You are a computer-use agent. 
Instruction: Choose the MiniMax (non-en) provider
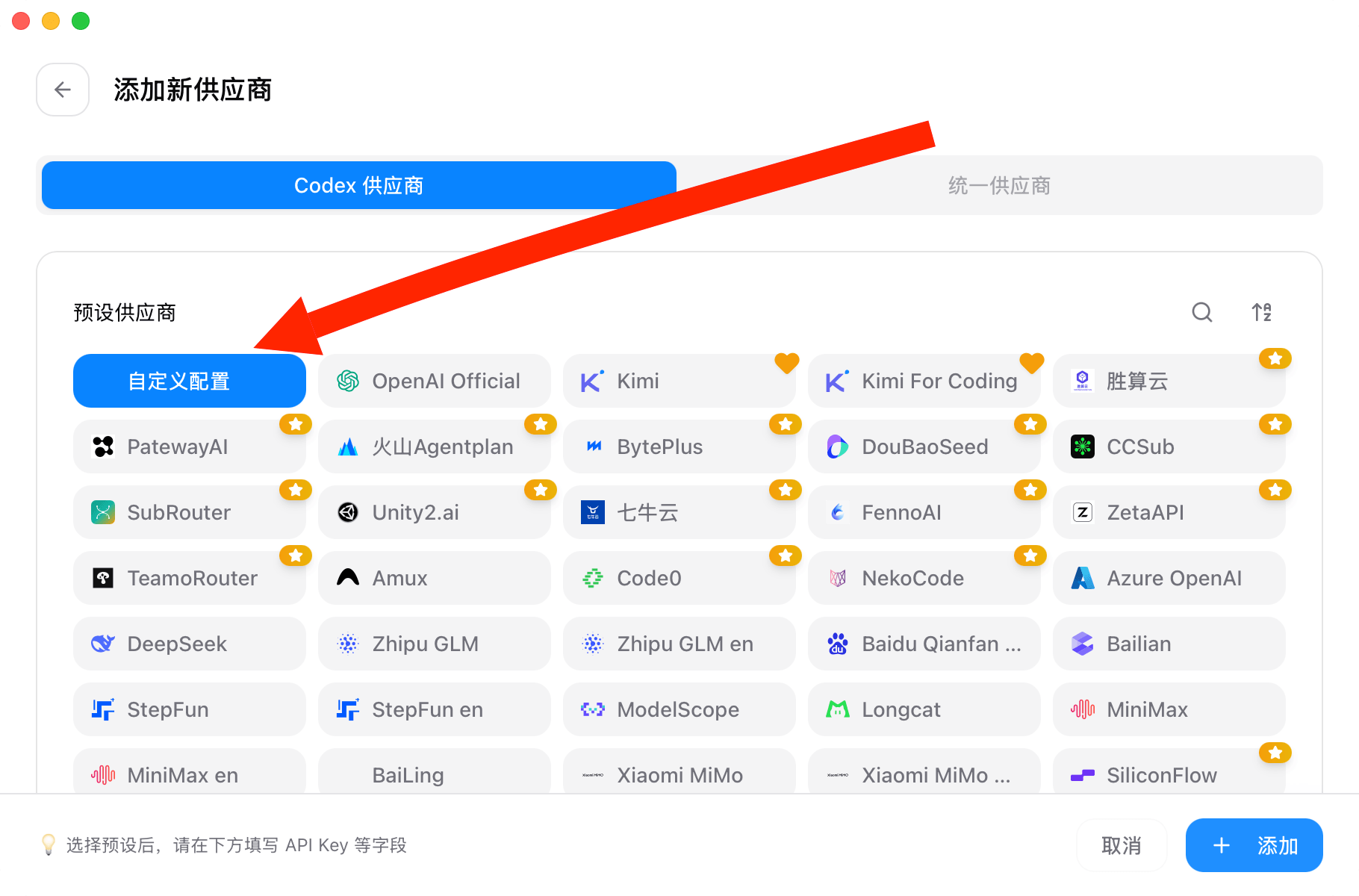point(1169,709)
